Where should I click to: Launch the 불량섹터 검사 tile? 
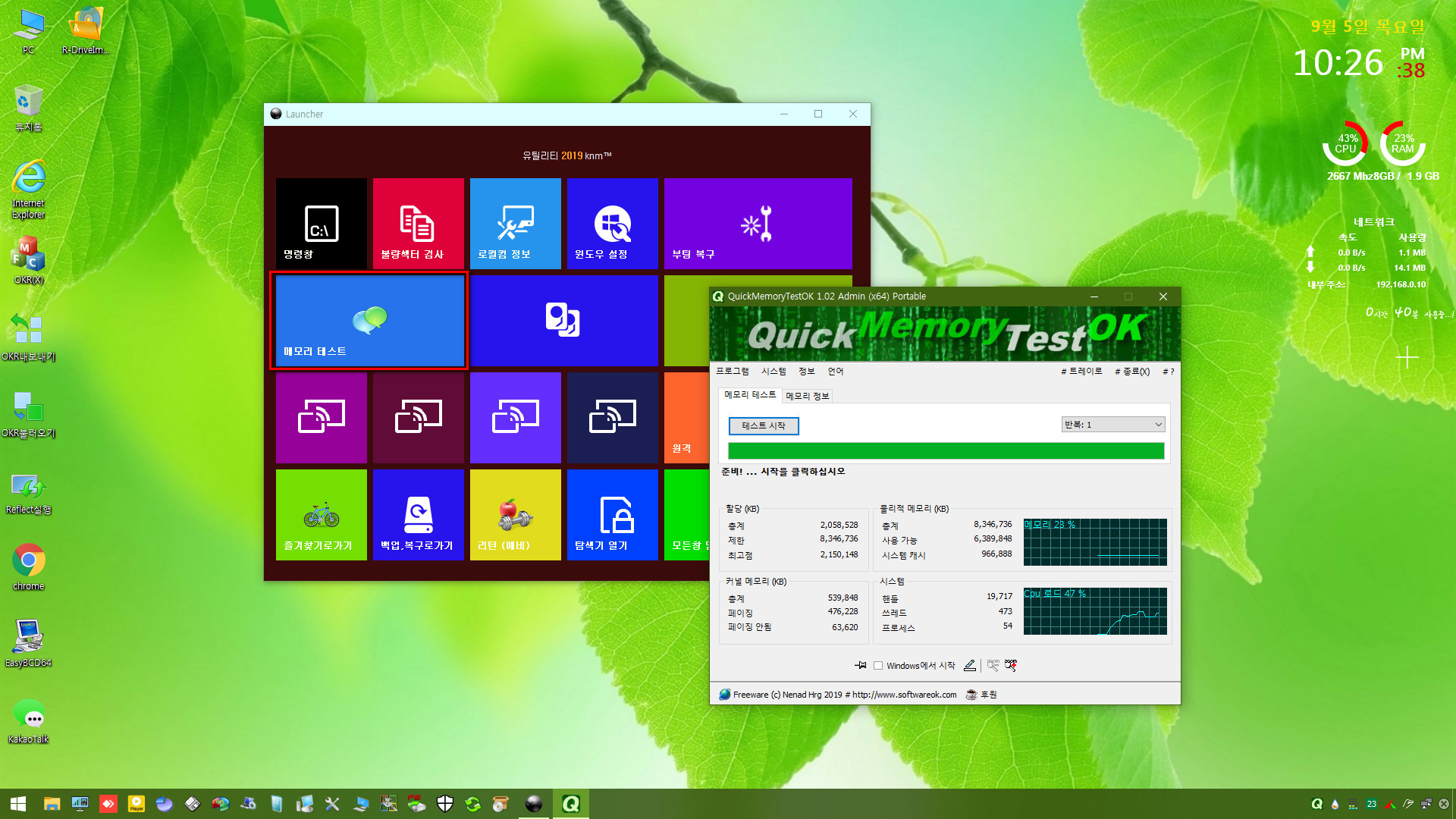point(419,223)
